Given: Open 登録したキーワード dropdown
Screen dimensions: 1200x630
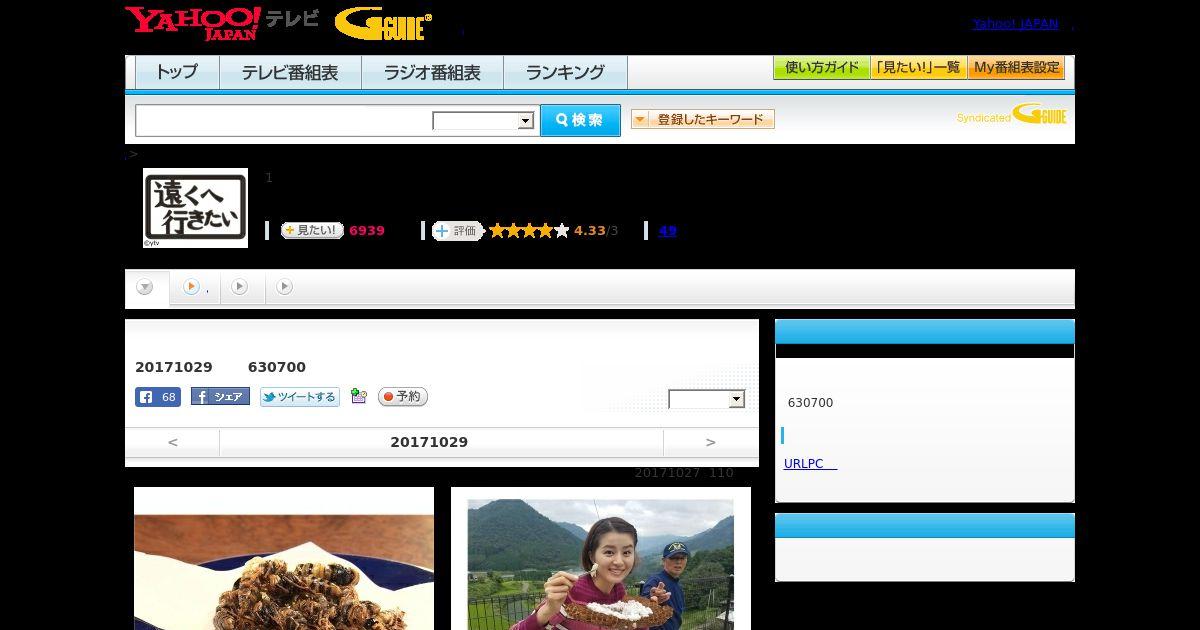Looking at the screenshot, I should 703,119.
